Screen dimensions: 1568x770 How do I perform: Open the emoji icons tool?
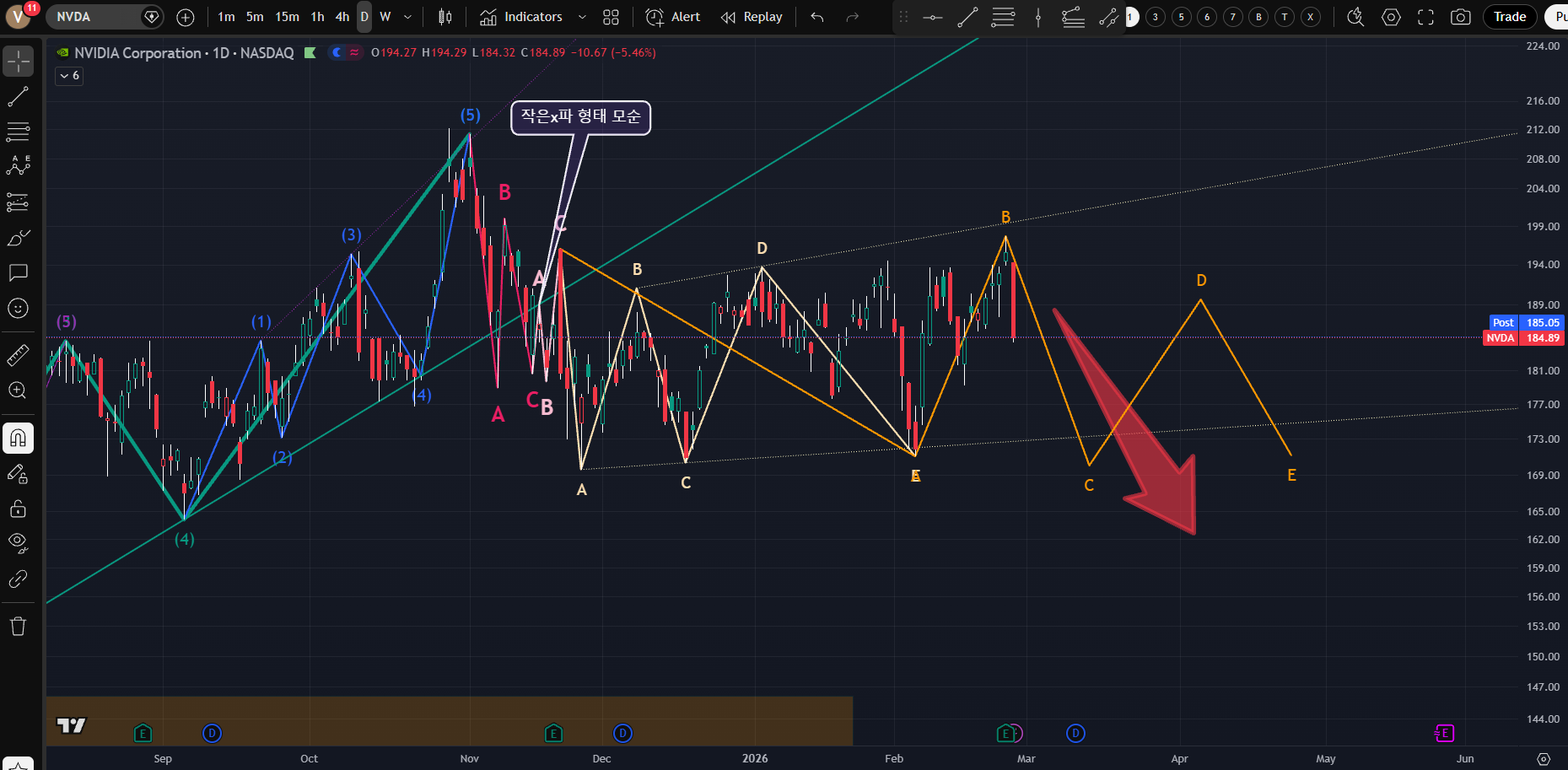click(18, 309)
